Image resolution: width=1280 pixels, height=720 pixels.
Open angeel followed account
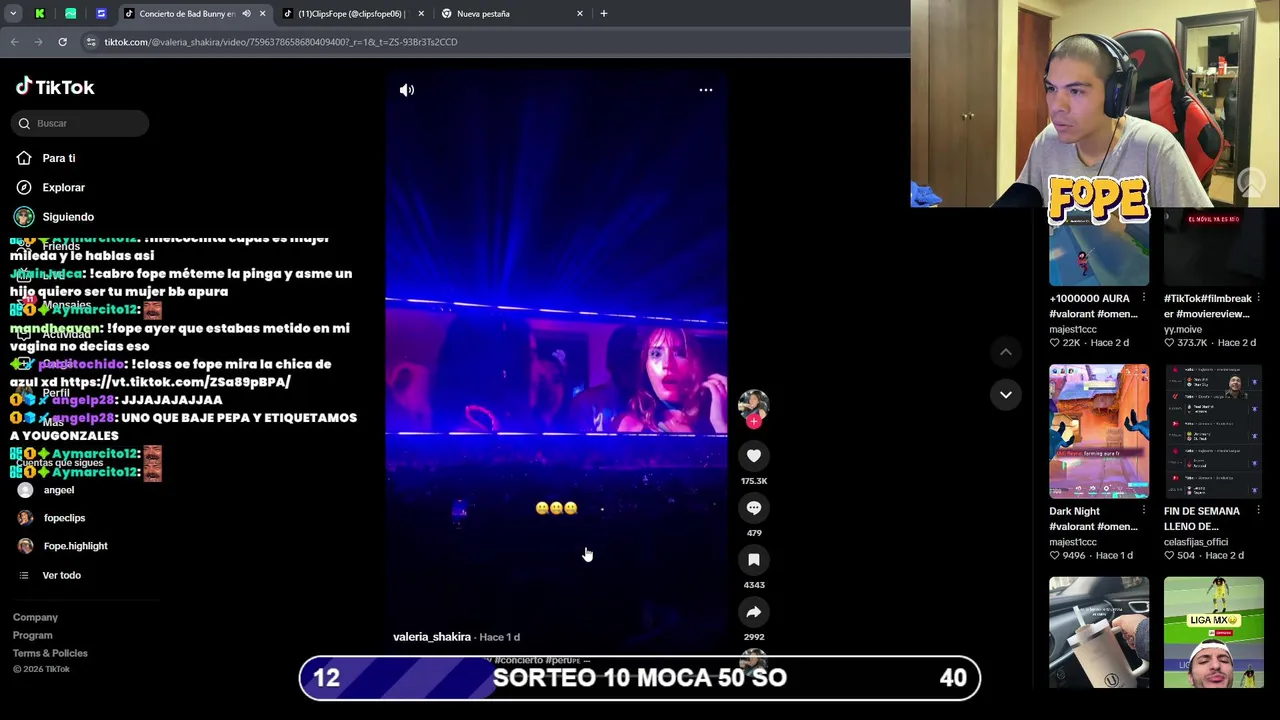pyautogui.click(x=59, y=490)
